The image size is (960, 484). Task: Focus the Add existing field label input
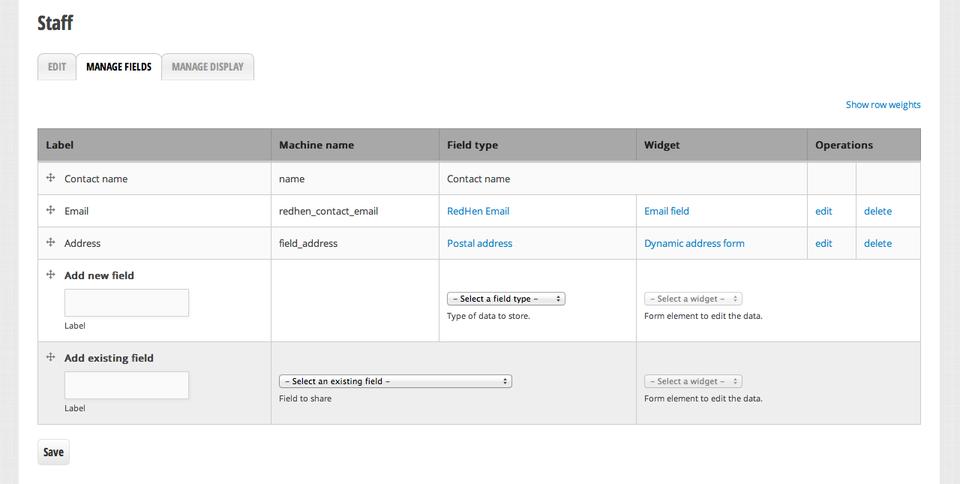coord(126,385)
